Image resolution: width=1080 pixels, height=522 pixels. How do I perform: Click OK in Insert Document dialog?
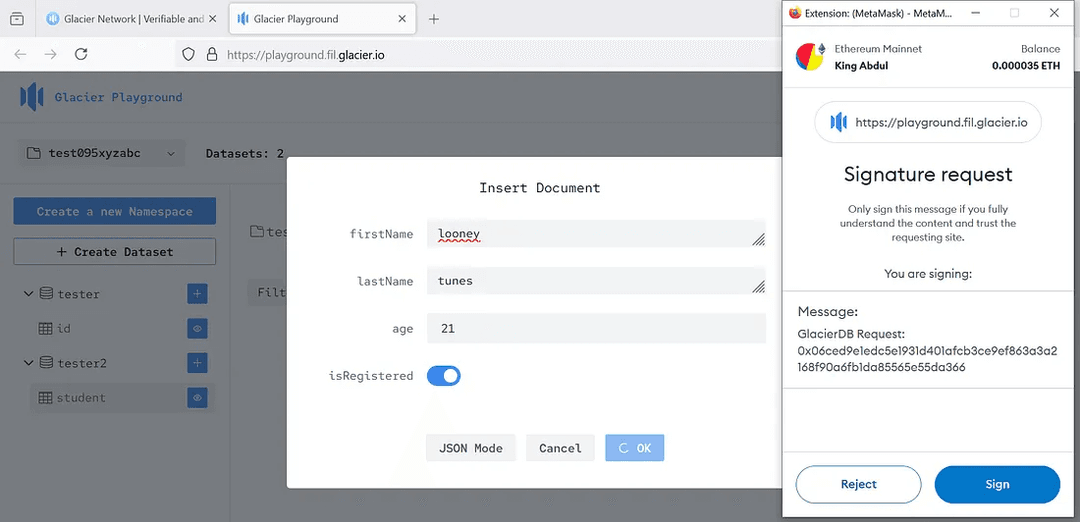click(634, 448)
